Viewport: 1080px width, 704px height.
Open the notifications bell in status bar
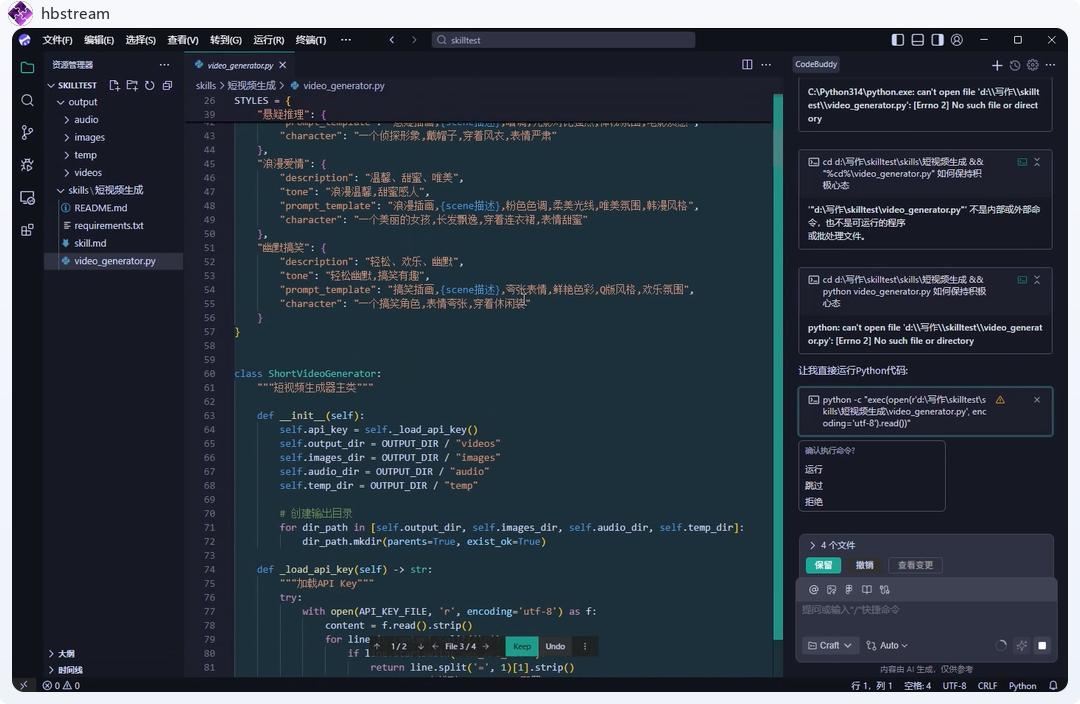[x=1053, y=685]
